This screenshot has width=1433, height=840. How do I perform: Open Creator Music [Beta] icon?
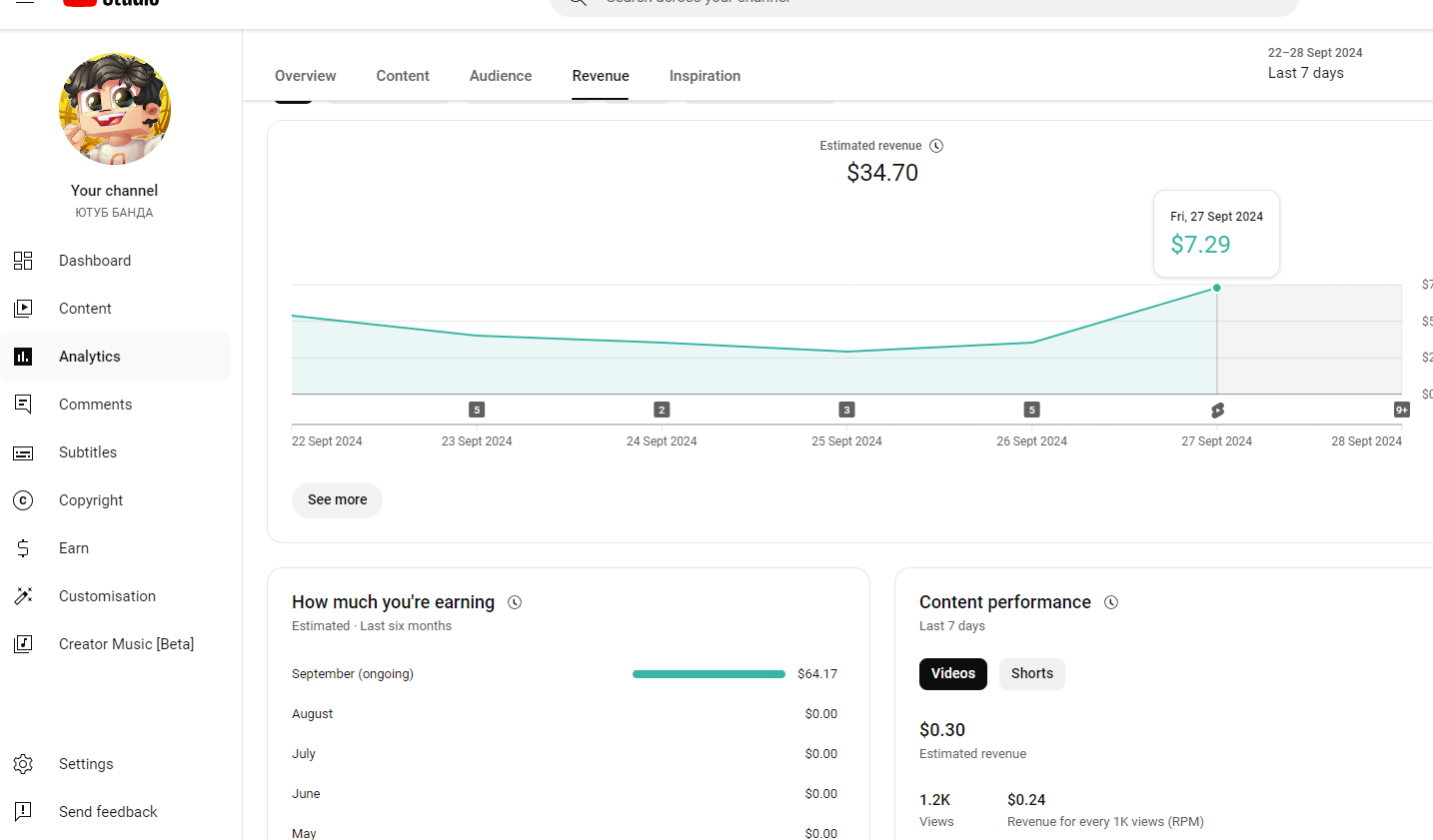pos(23,644)
